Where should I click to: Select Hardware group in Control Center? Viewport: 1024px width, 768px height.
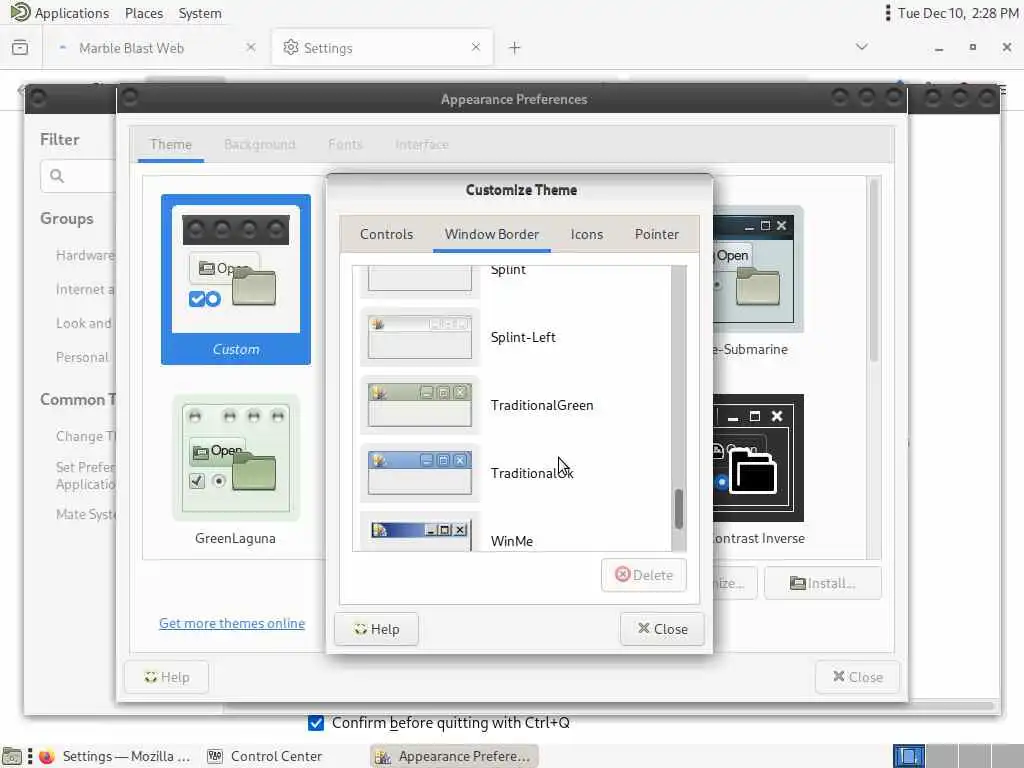(85, 255)
